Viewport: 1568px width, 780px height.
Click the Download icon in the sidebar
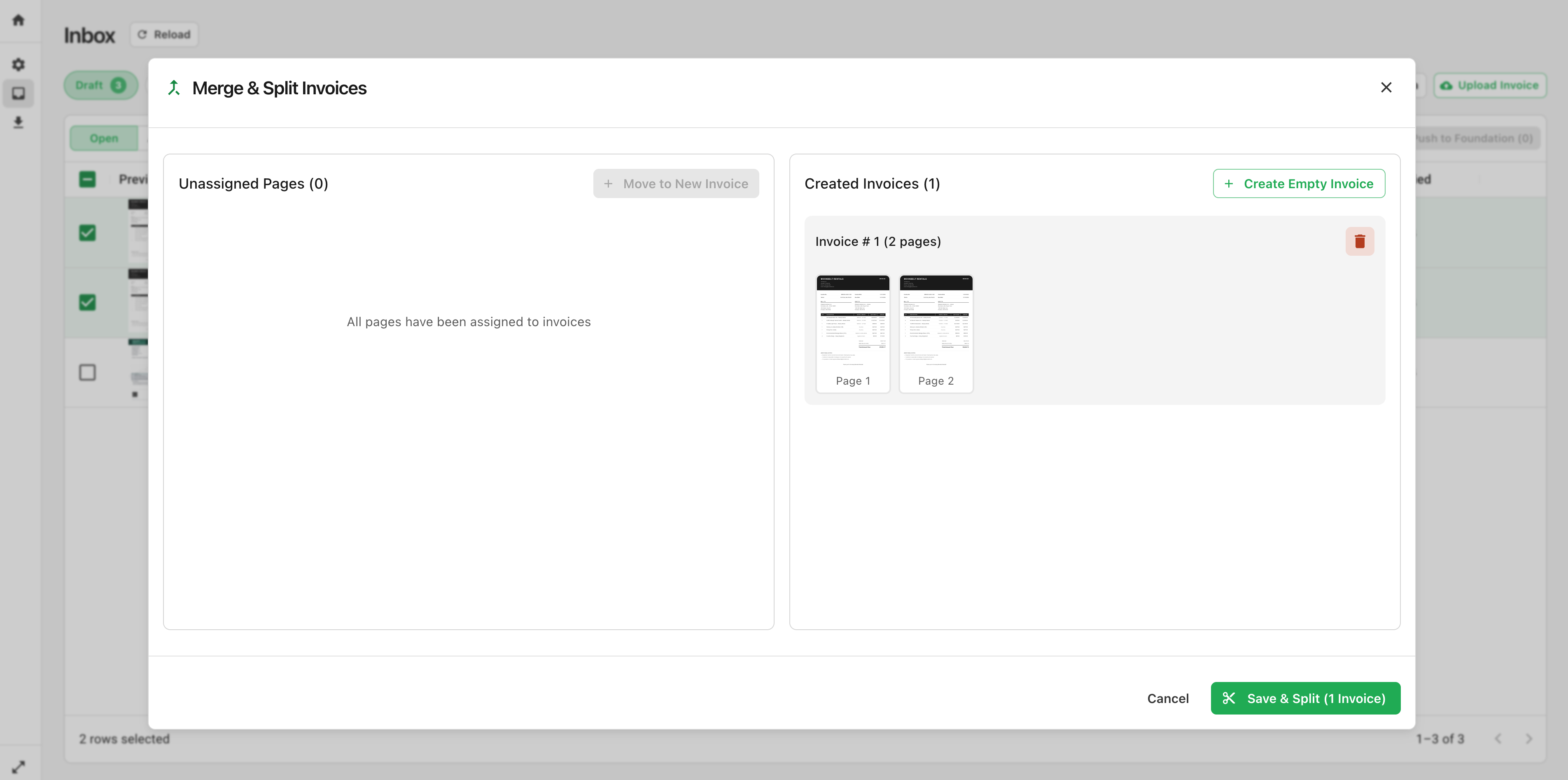click(18, 122)
